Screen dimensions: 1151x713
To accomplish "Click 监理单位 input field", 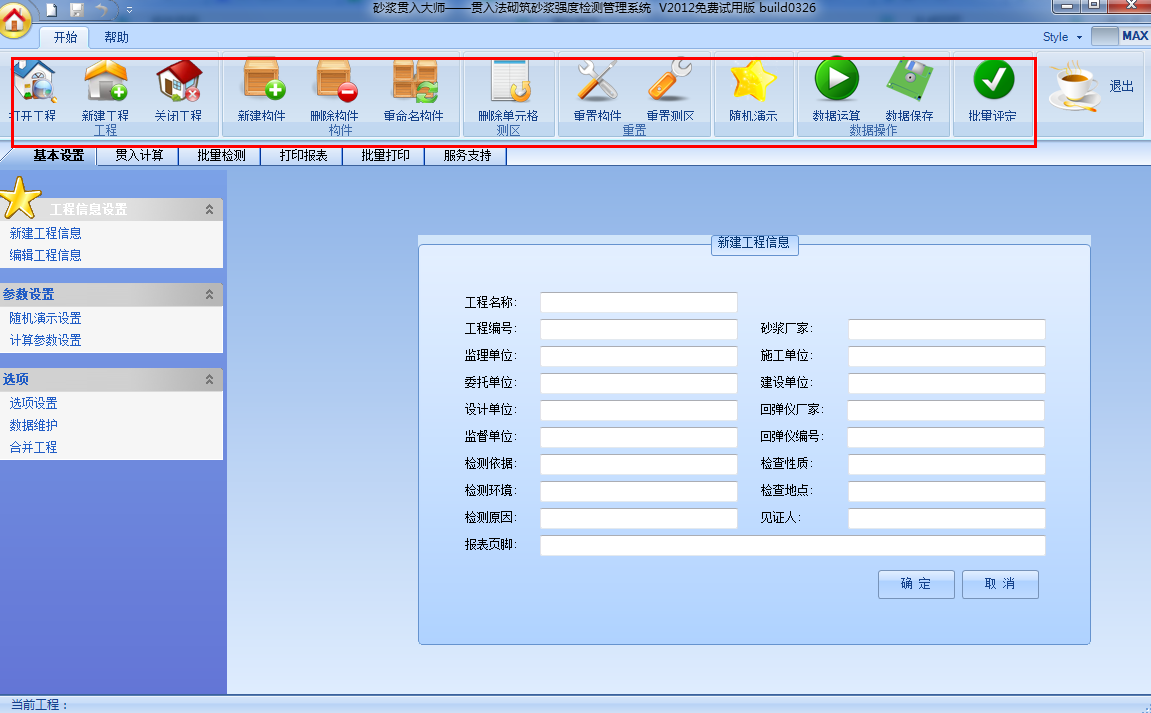I will pos(639,356).
